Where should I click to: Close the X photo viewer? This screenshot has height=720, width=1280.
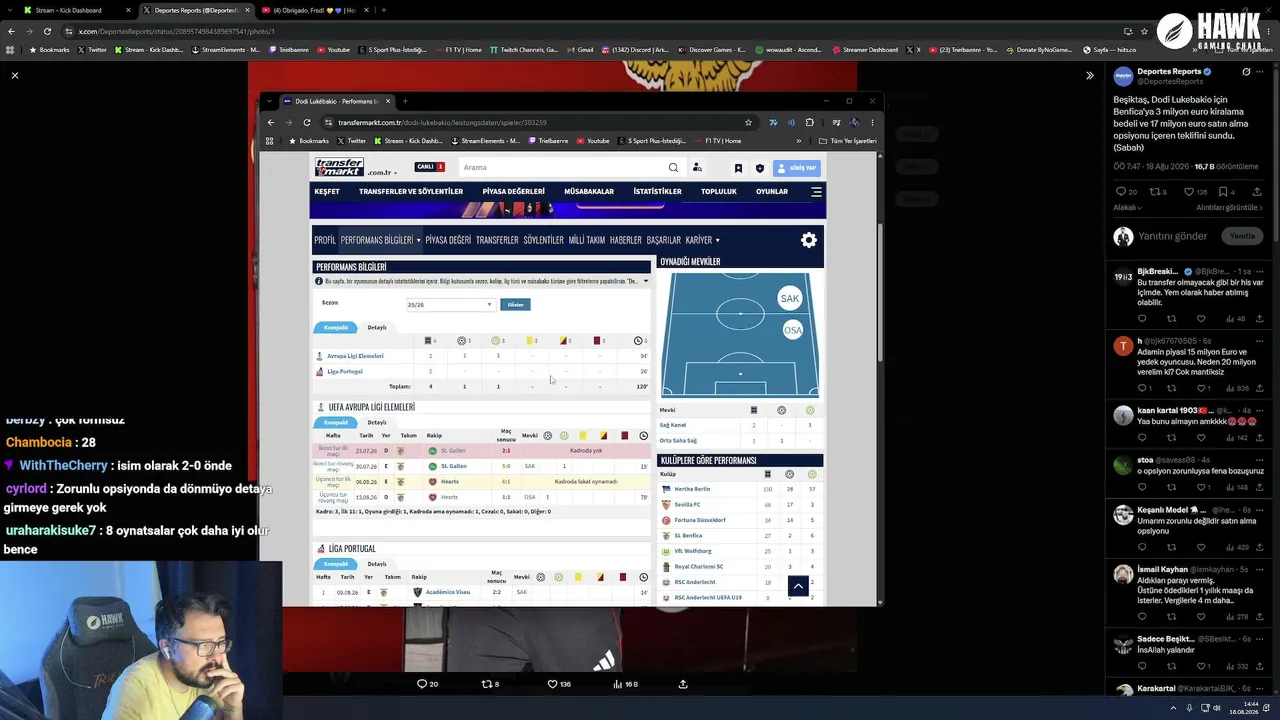(15, 75)
